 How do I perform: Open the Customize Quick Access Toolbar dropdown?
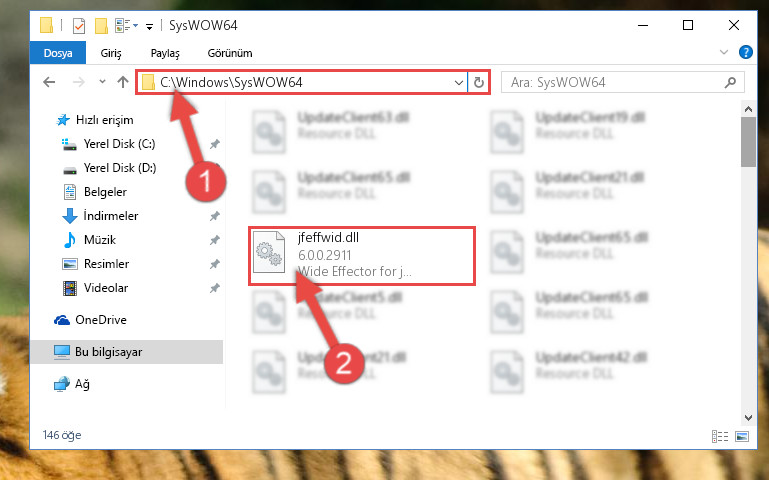point(149,26)
